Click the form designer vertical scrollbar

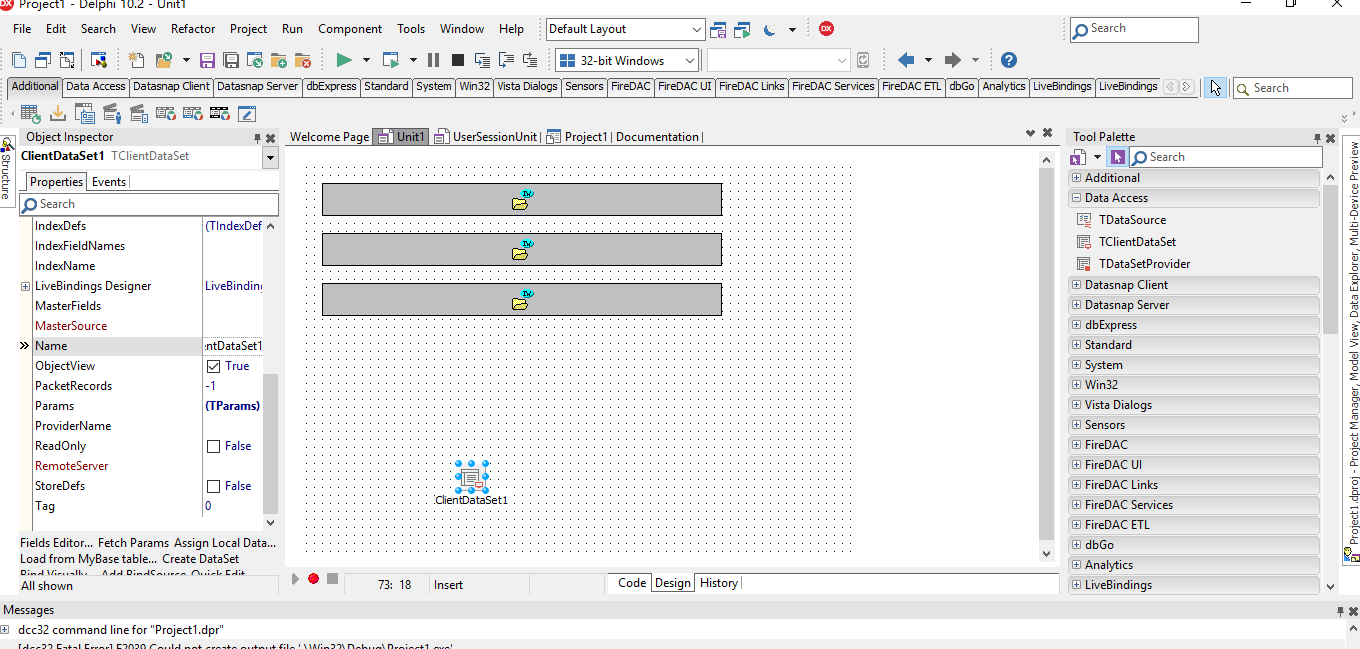coord(1047,355)
